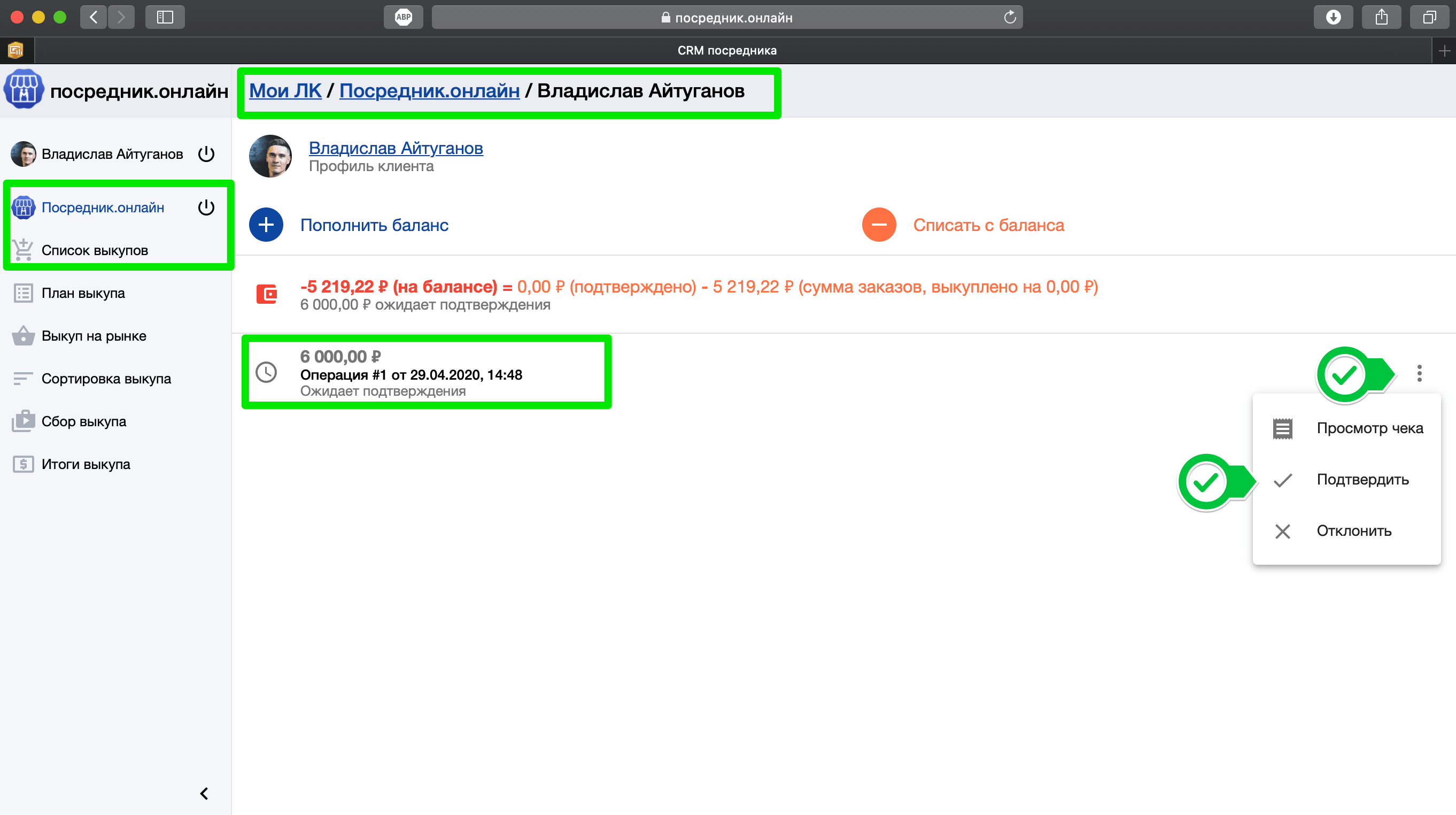
Task: Click "Отклонить" in the operation menu
Action: pos(1353,531)
